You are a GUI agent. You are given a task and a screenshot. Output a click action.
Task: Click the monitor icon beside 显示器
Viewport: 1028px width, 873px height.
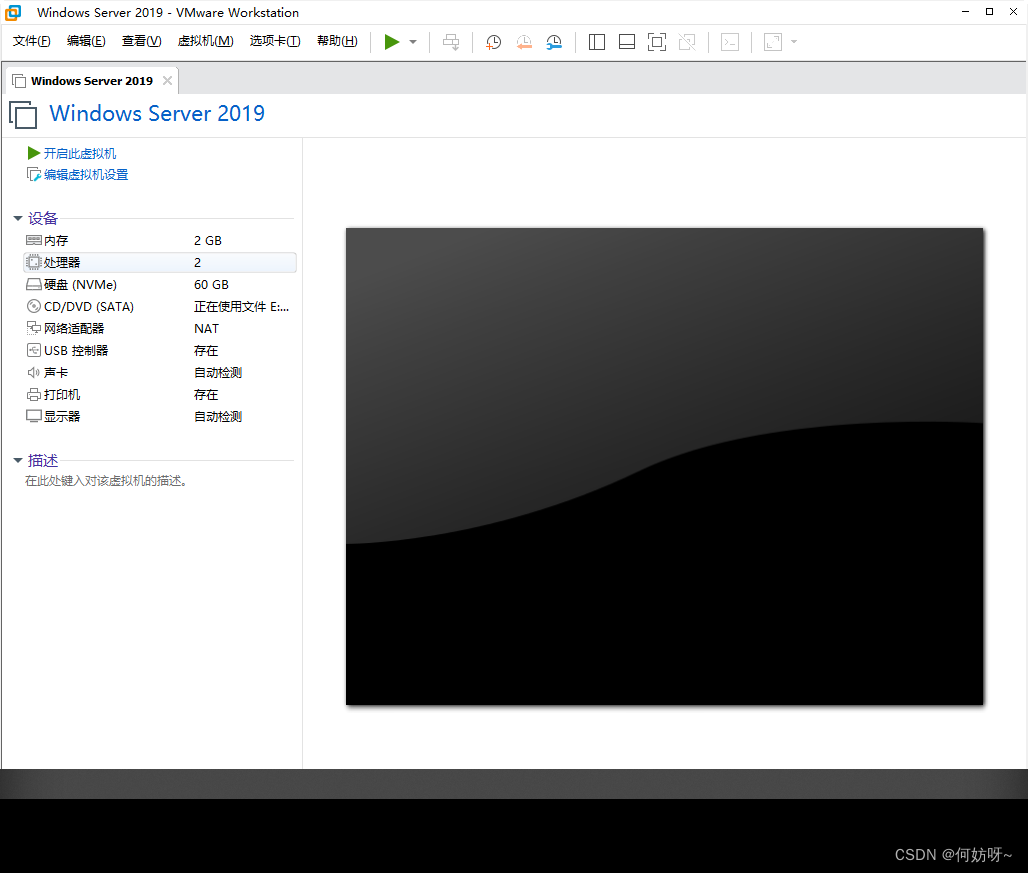coord(33,416)
